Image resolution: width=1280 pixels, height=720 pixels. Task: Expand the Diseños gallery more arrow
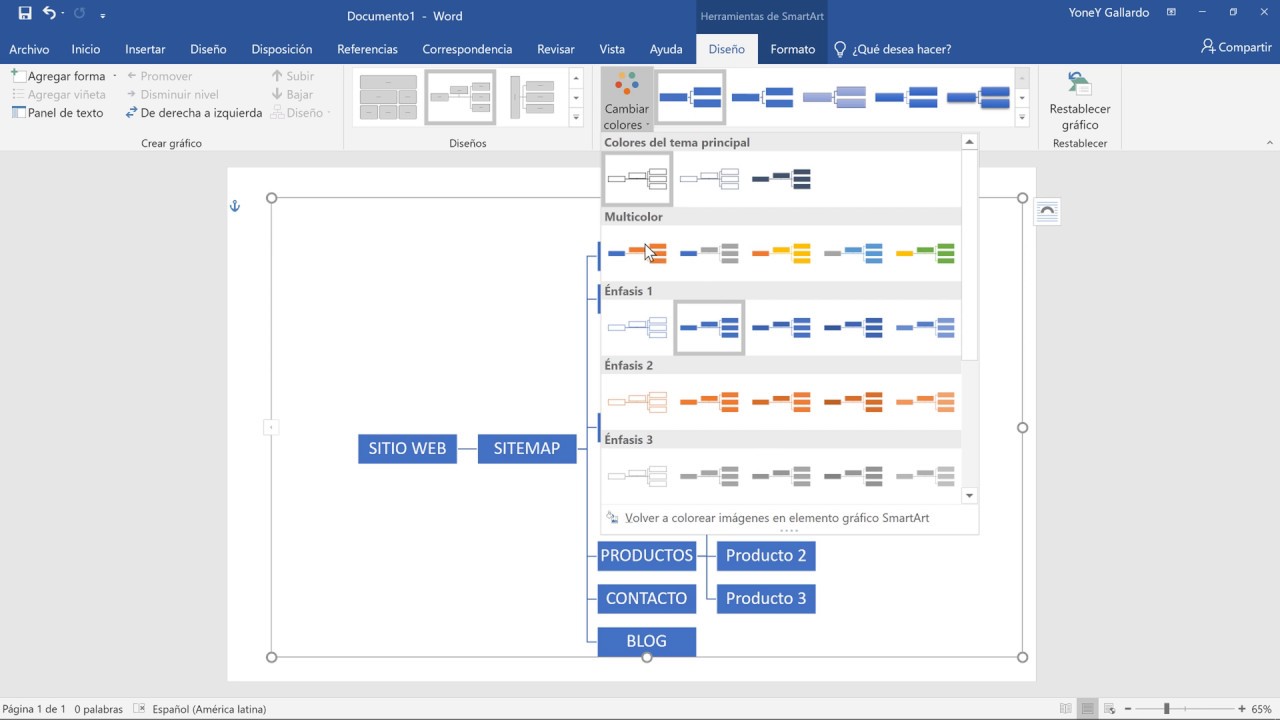(x=576, y=117)
